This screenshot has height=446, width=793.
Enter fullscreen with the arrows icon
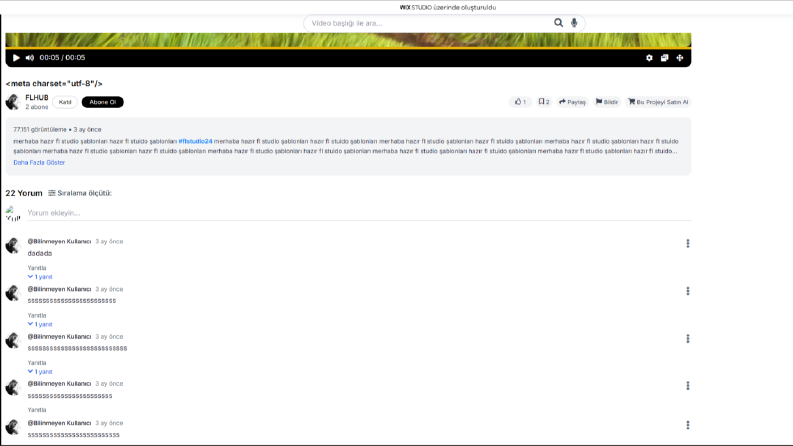click(x=680, y=58)
